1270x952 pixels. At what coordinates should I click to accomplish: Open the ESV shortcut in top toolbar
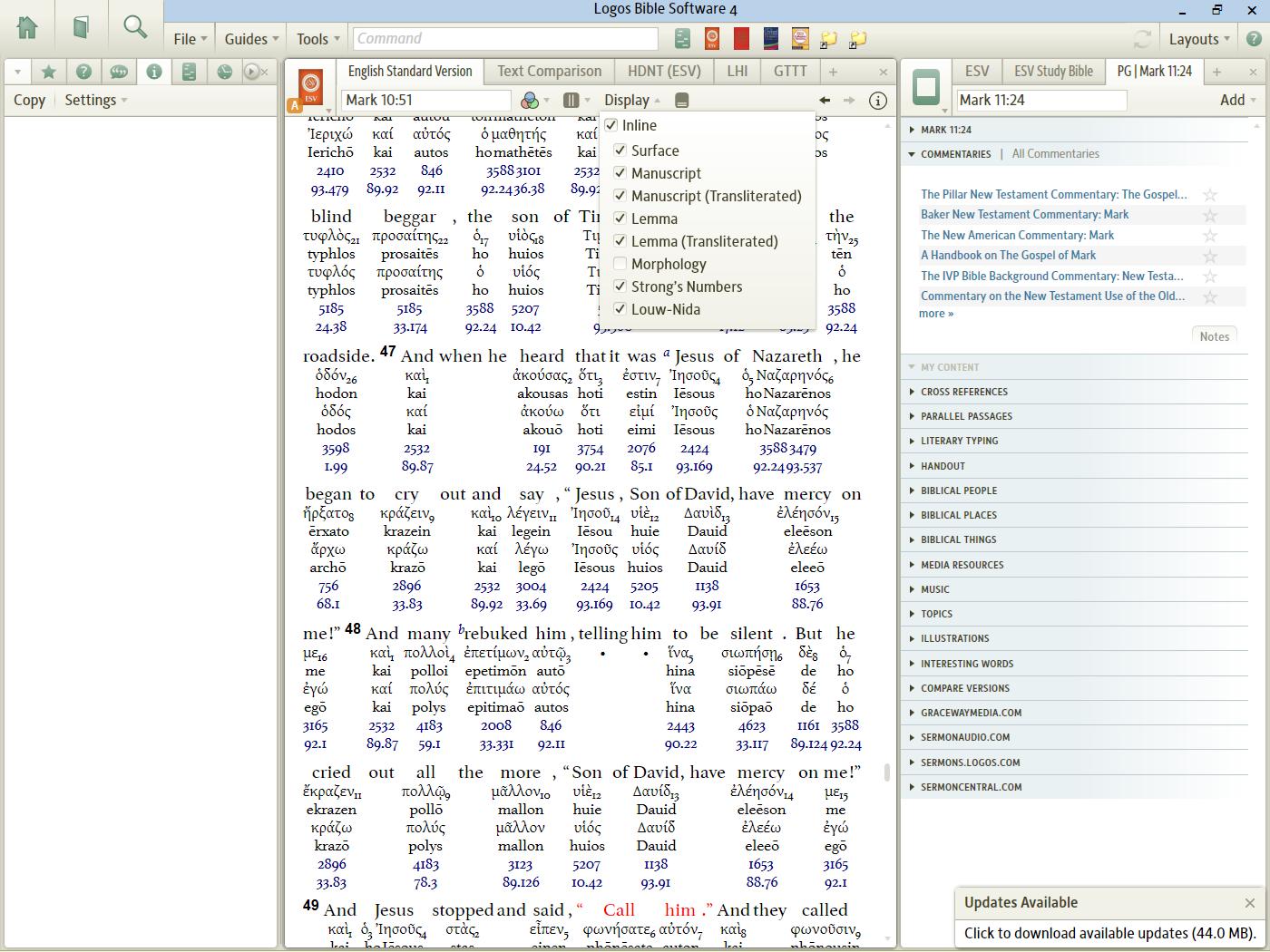click(712, 38)
